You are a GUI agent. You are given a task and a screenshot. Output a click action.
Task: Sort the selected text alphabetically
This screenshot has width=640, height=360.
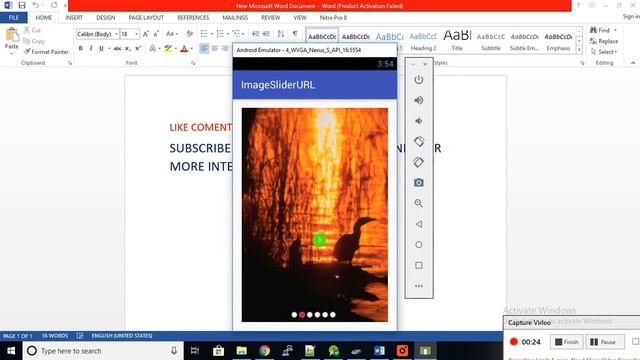pyautogui.click(x=281, y=33)
